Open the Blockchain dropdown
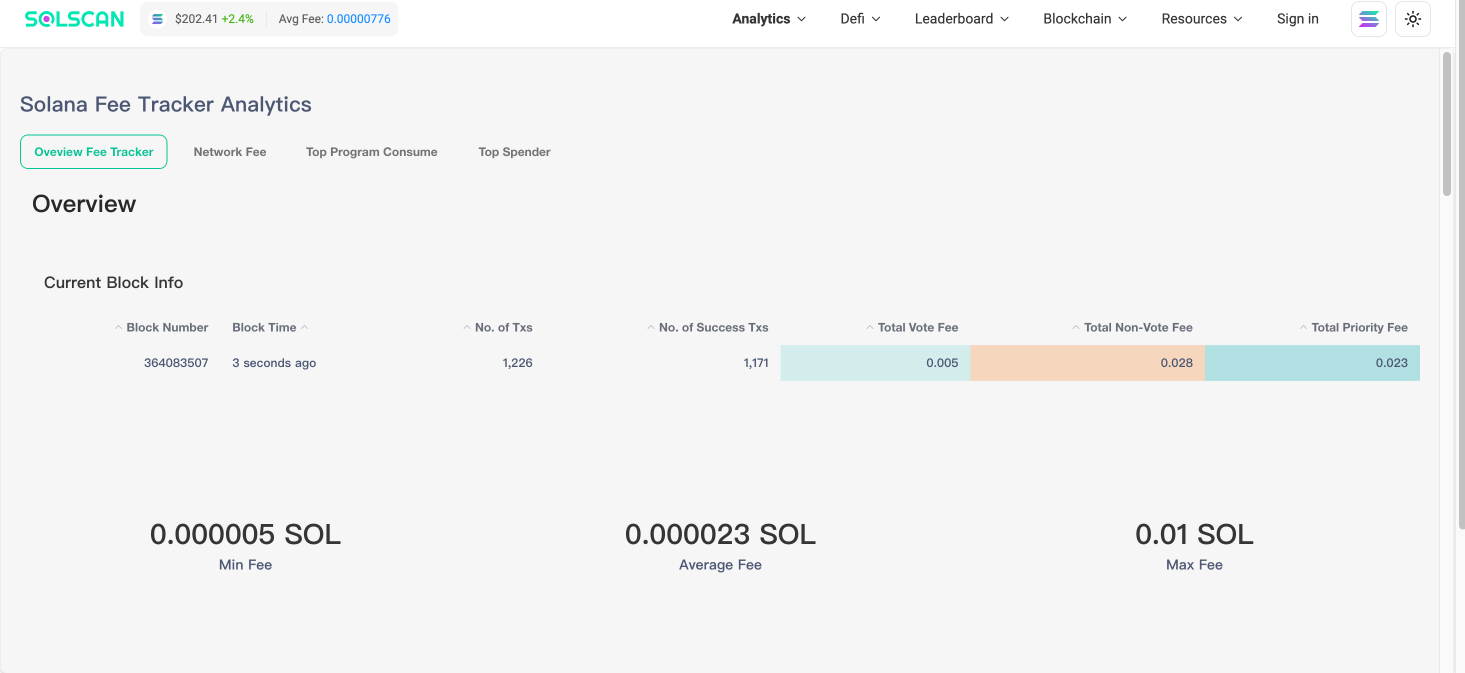The image size is (1465, 673). tap(1085, 18)
